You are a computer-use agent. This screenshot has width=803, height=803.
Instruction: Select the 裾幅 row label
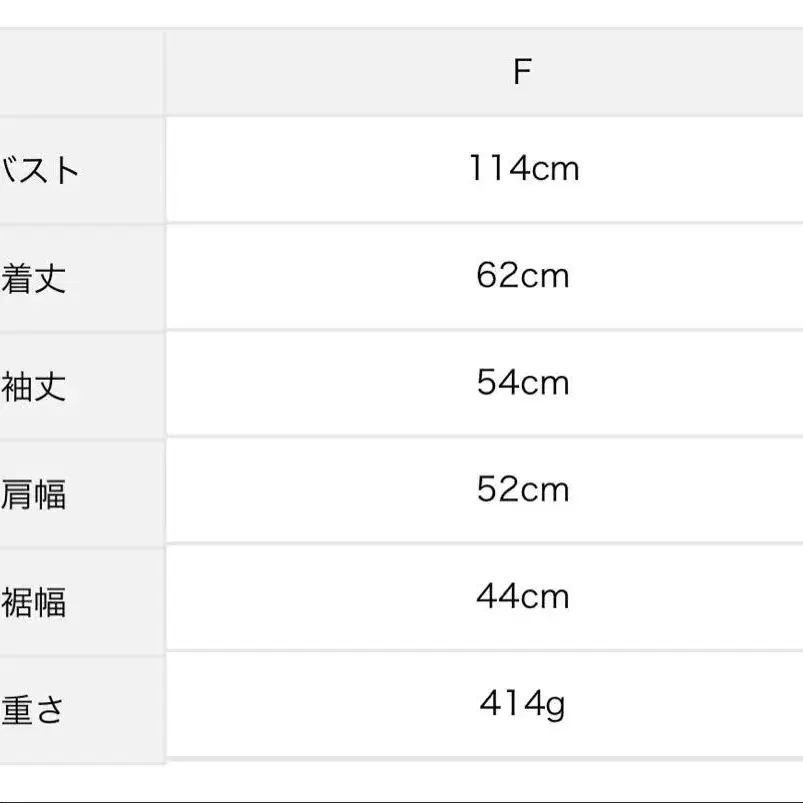[34, 602]
